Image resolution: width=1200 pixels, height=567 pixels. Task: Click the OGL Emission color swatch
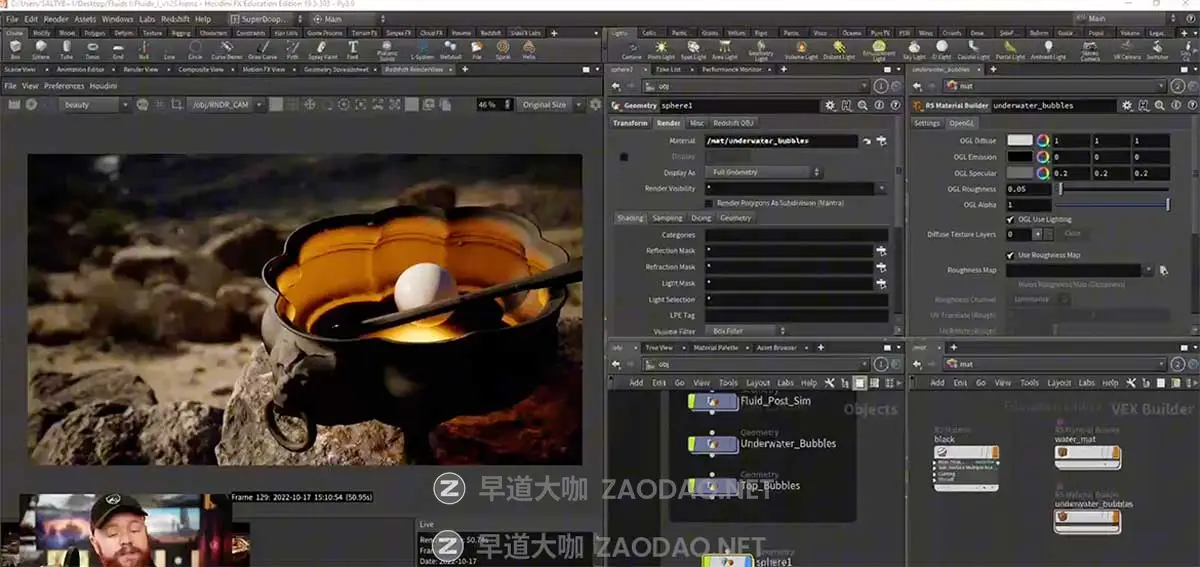pos(1019,156)
